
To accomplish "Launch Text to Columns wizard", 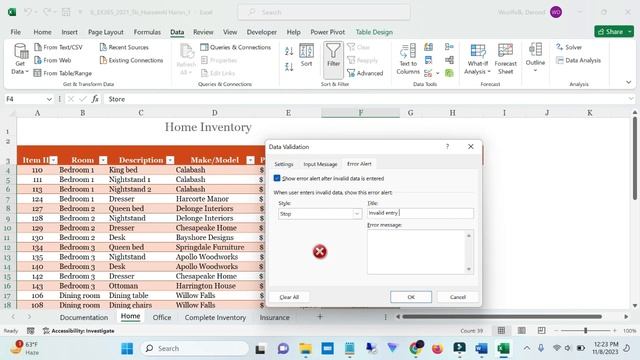I will point(408,59).
